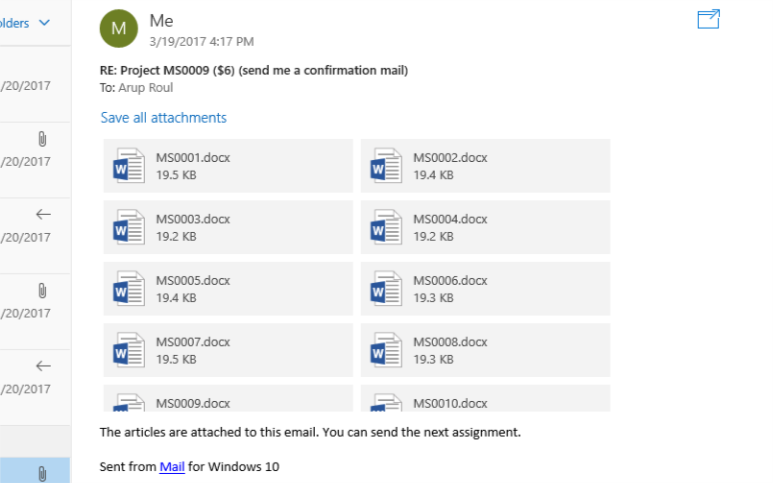
Task: Expand the Folders dropdown chevron
Action: [44, 23]
